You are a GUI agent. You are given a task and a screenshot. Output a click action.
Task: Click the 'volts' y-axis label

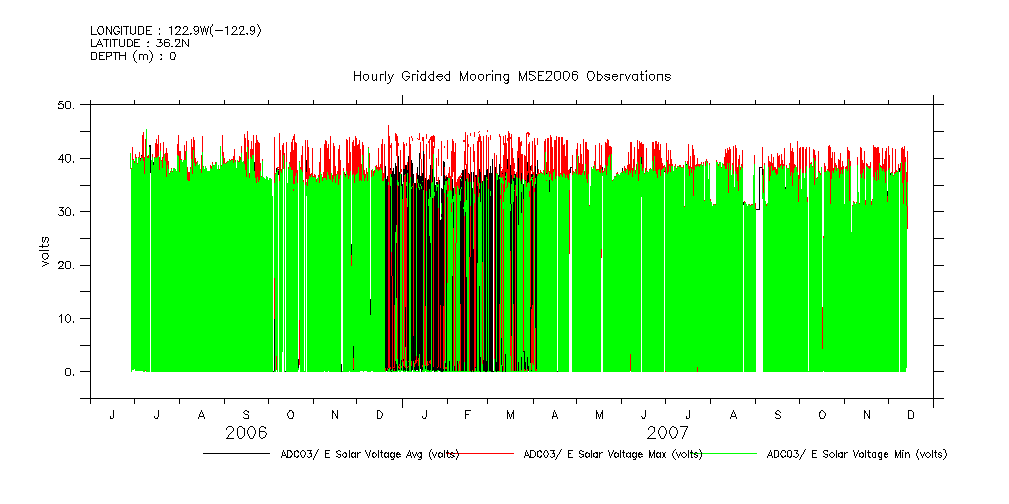45,252
